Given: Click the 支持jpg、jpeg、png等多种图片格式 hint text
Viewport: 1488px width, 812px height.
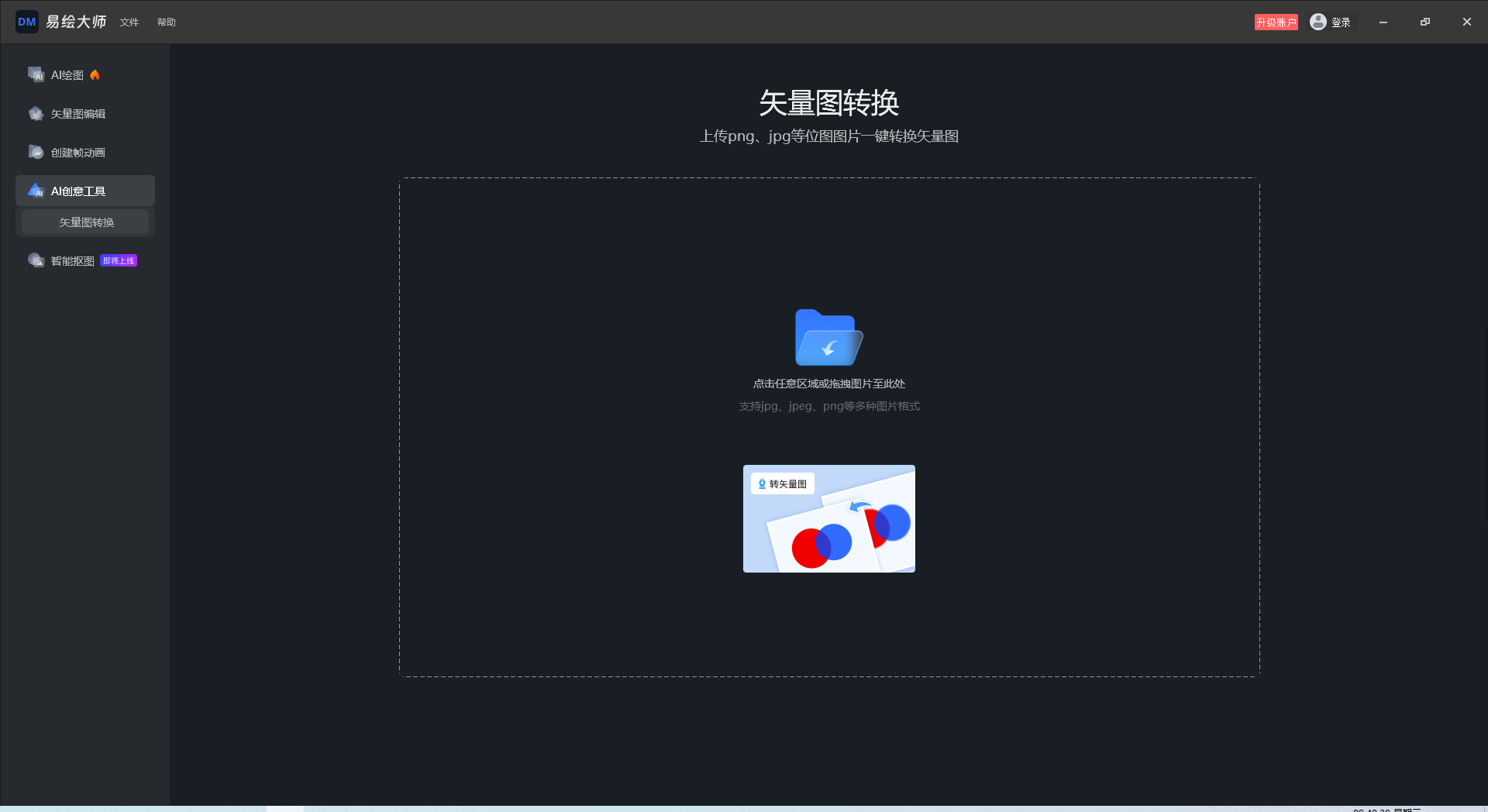Looking at the screenshot, I should (829, 406).
